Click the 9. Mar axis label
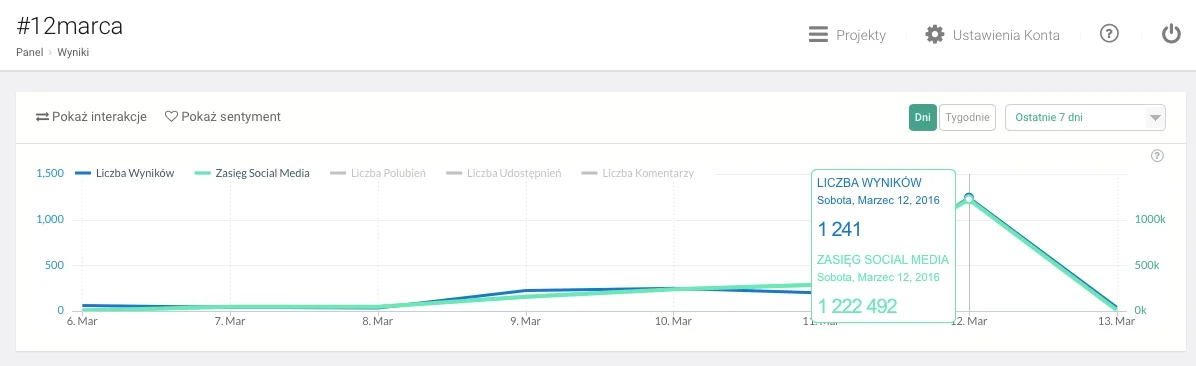 tap(526, 323)
